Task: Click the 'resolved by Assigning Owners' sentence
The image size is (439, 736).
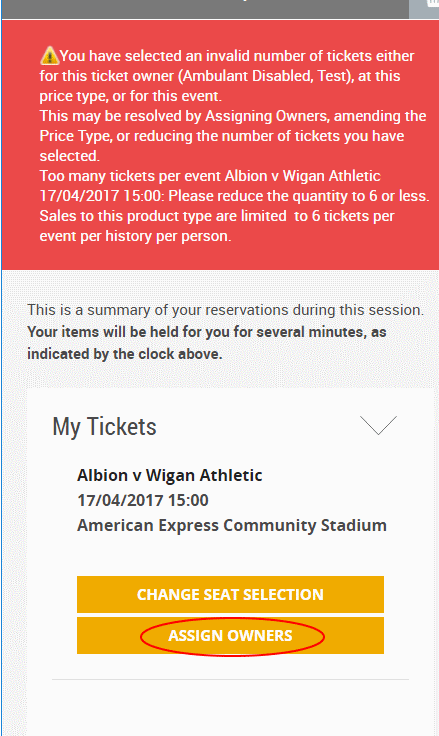Action: coord(233,116)
